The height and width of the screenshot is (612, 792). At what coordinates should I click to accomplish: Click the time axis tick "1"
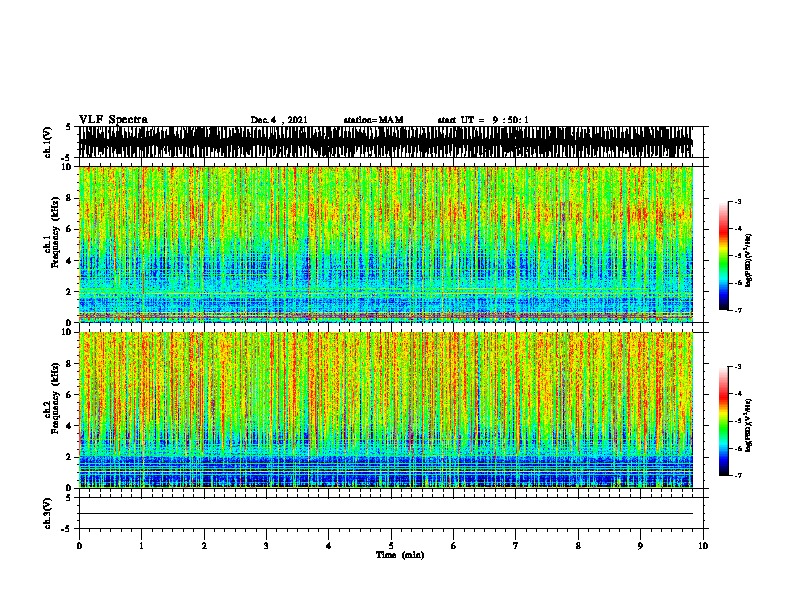click(x=141, y=545)
